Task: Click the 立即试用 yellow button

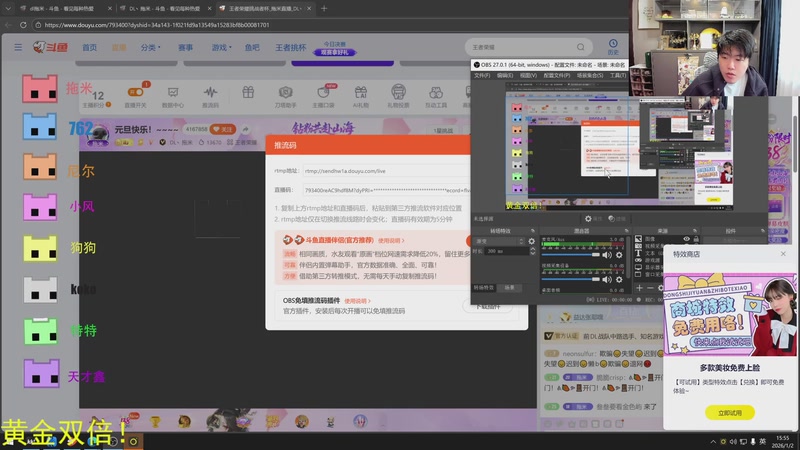Action: [730, 412]
